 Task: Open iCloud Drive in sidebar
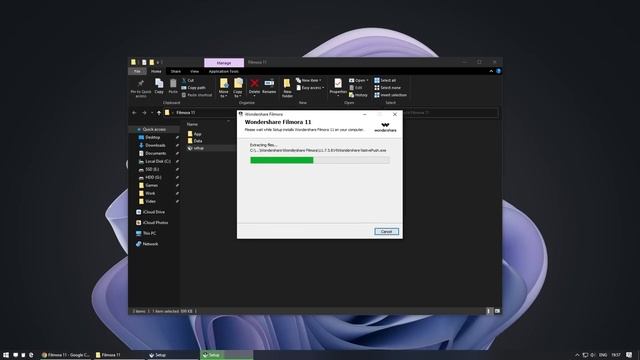tap(153, 212)
